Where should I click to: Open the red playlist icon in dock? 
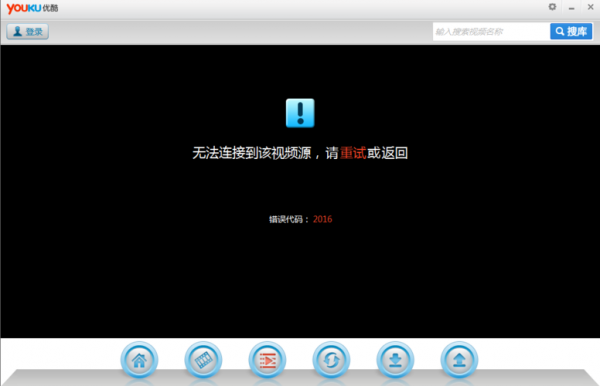[267, 360]
